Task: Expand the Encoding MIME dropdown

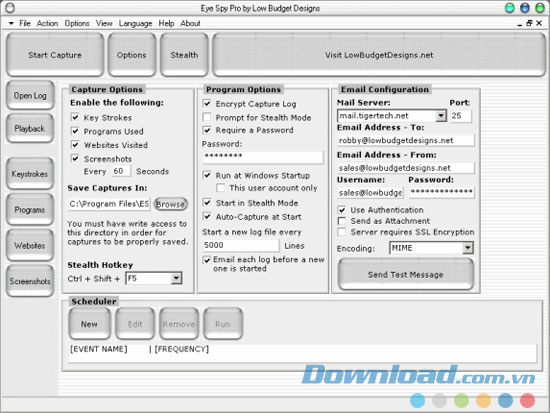Action: (468, 248)
